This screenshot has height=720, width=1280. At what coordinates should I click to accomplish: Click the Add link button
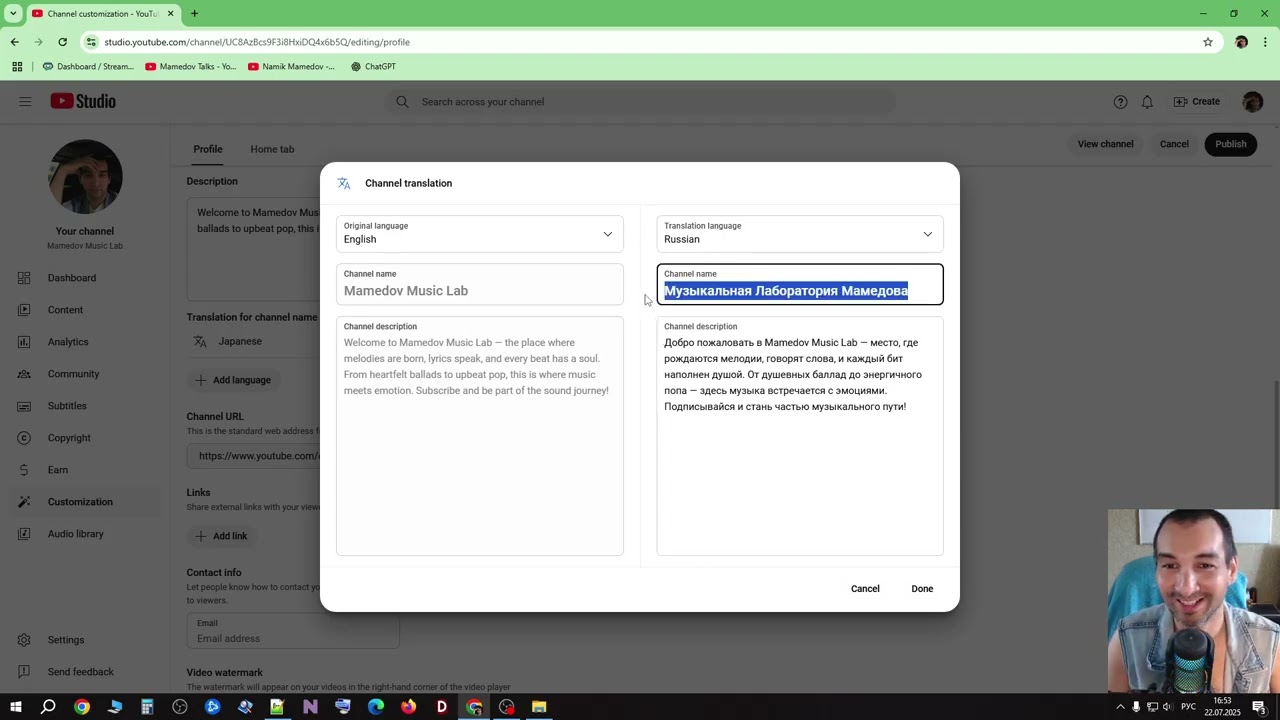pyautogui.click(x=222, y=536)
